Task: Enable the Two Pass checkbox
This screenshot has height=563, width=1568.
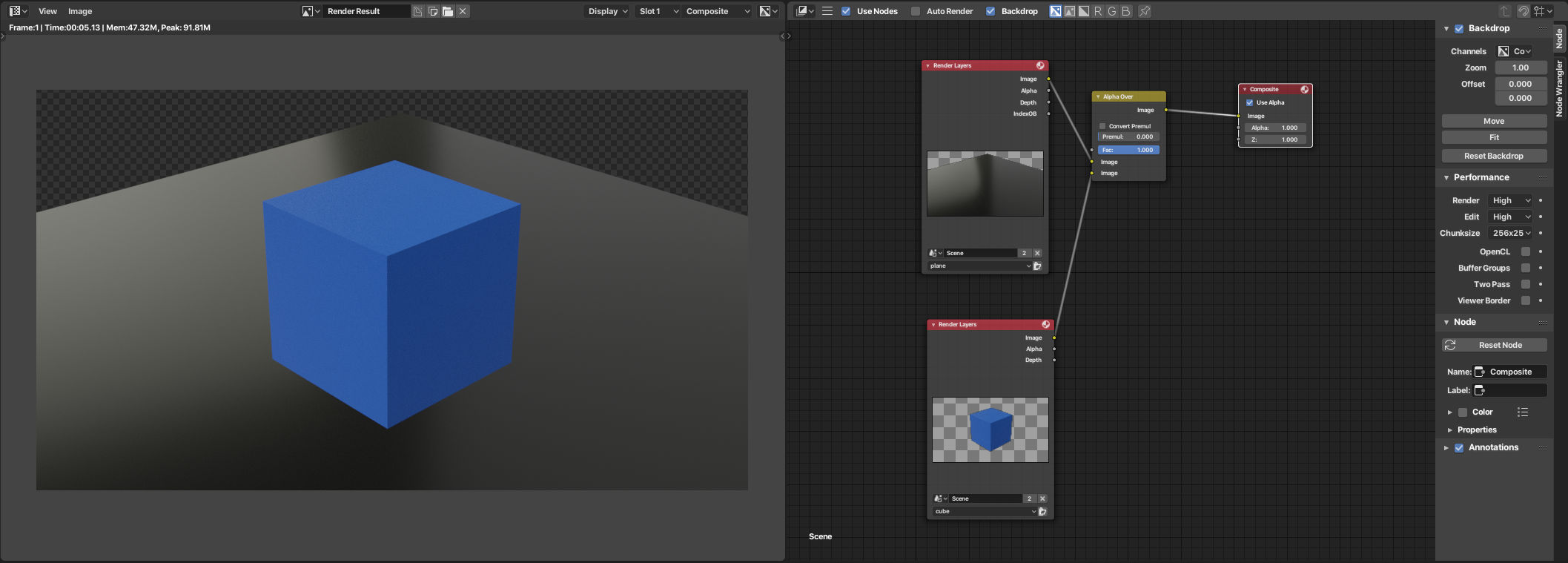Action: click(x=1526, y=284)
